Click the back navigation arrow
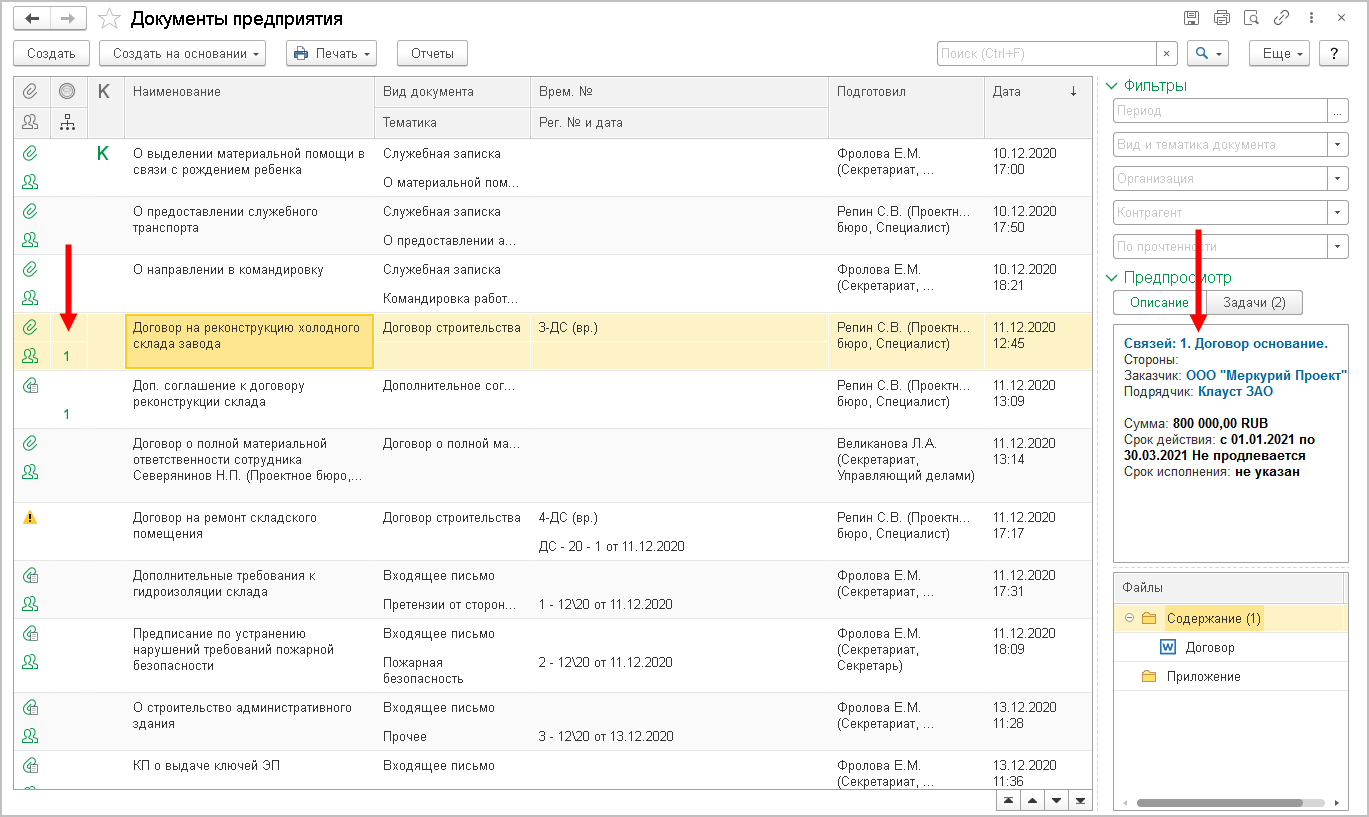This screenshot has height=817, width=1369. click(32, 19)
